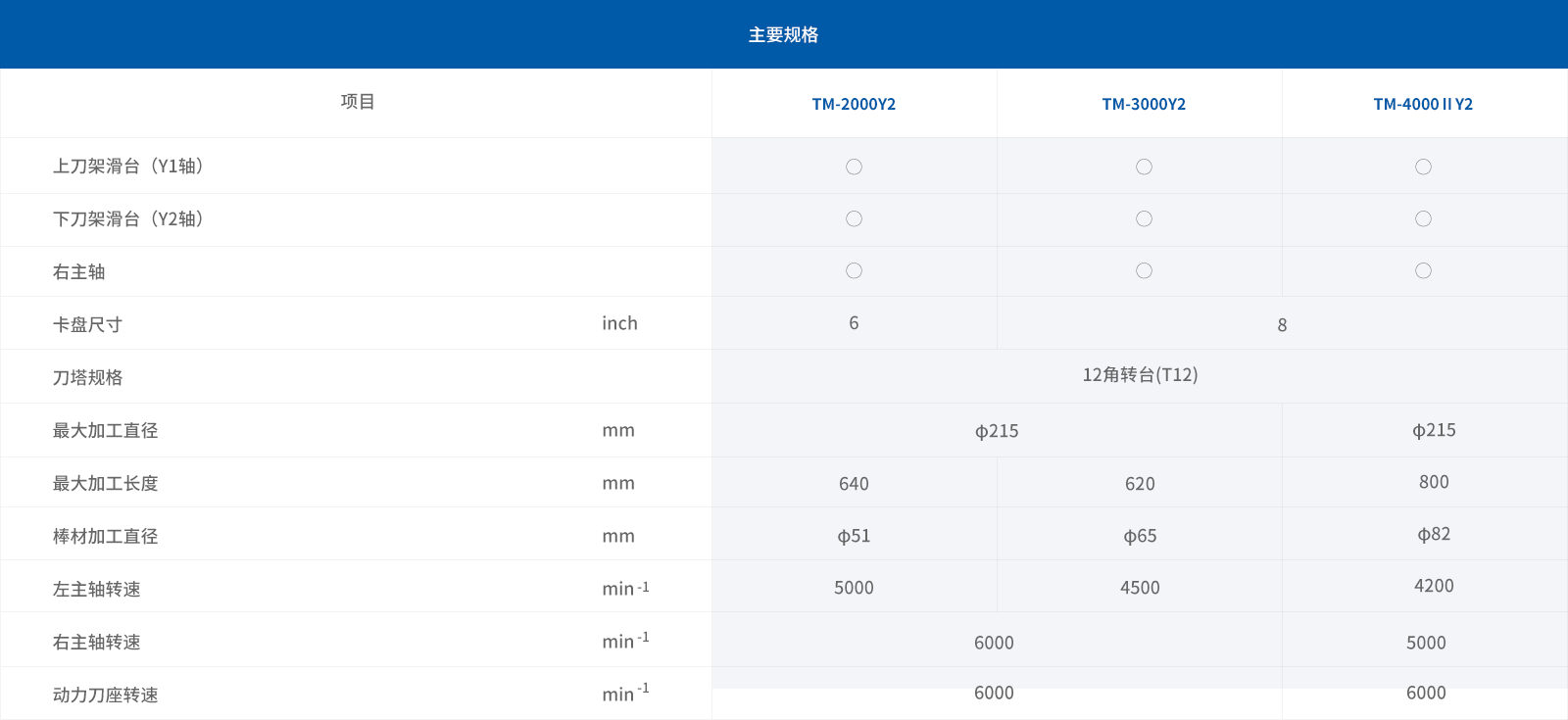Viewport: 1568px width, 720px height.
Task: Click the circle for 上刀架滑台 under TM-3000Y2
Action: [1144, 167]
